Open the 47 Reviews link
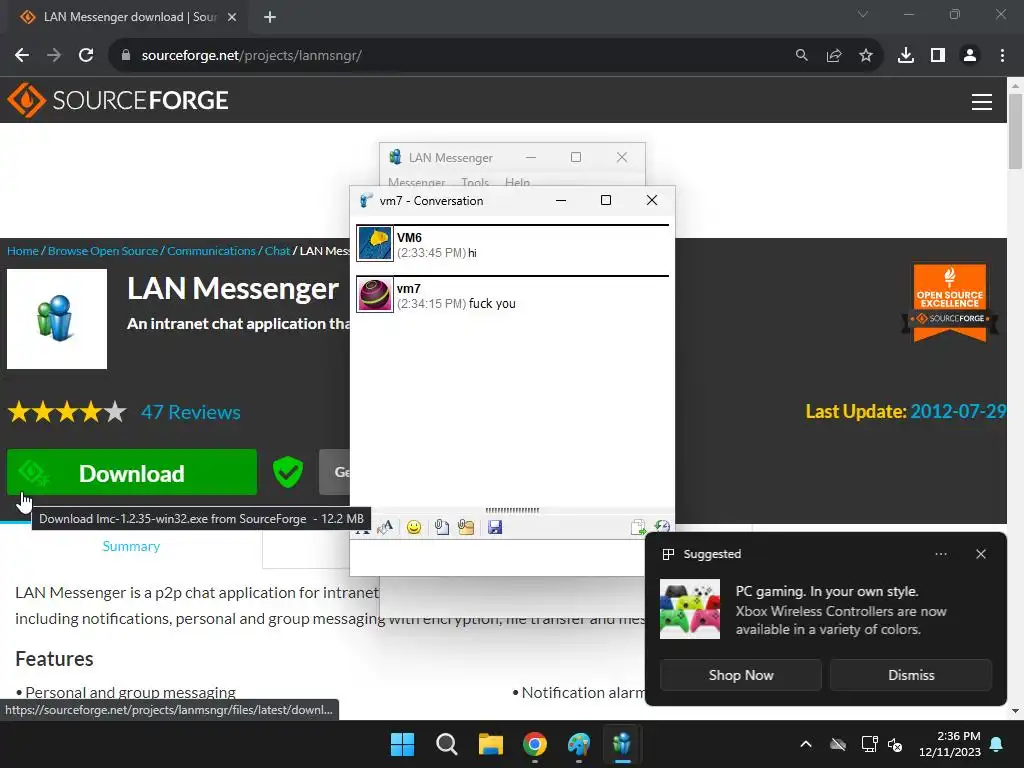Viewport: 1024px width, 768px height. click(x=191, y=412)
